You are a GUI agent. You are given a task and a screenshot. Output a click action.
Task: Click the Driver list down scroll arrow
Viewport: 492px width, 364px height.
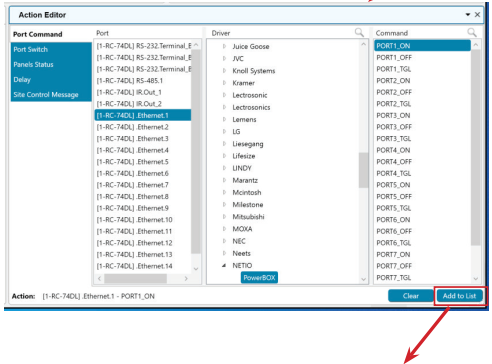pyautogui.click(x=363, y=279)
